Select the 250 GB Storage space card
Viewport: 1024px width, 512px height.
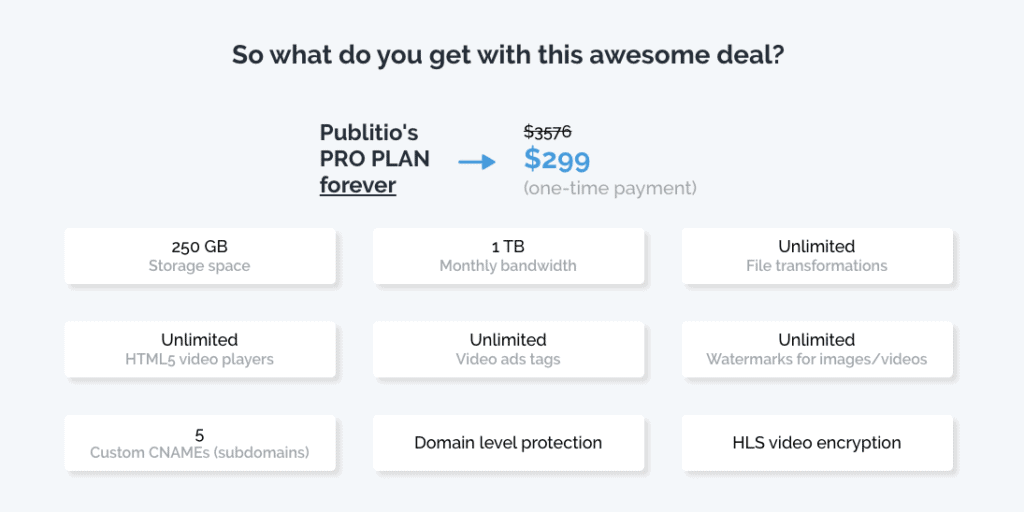point(200,256)
